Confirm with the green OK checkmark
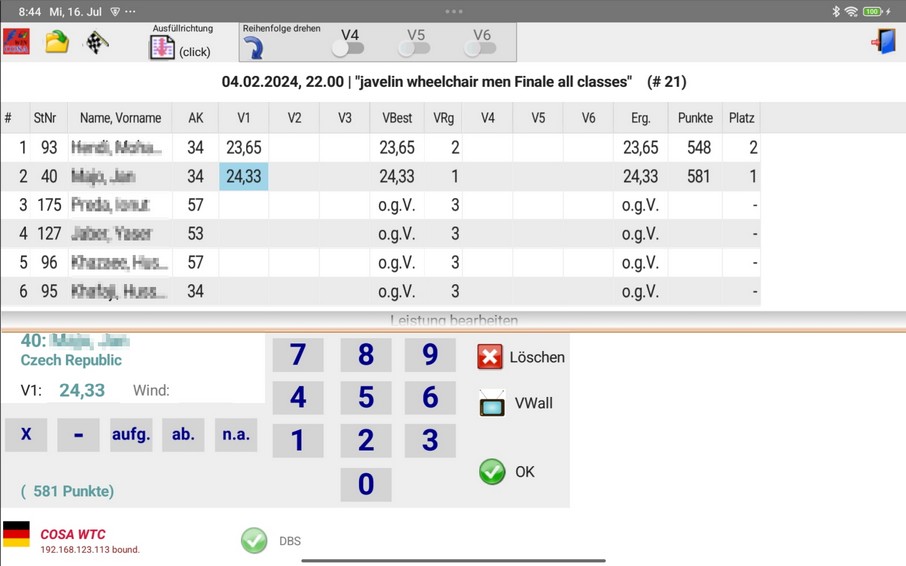The image size is (906, 566). (x=492, y=472)
